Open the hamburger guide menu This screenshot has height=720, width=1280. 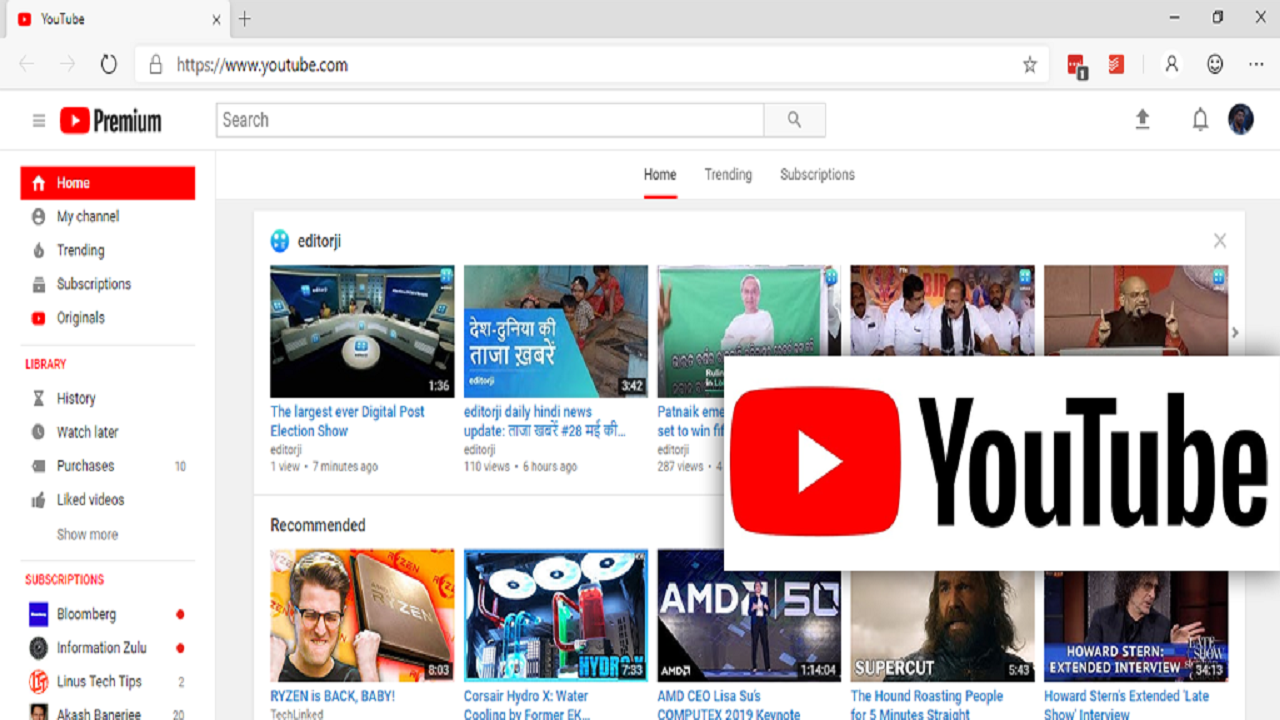[x=39, y=121]
